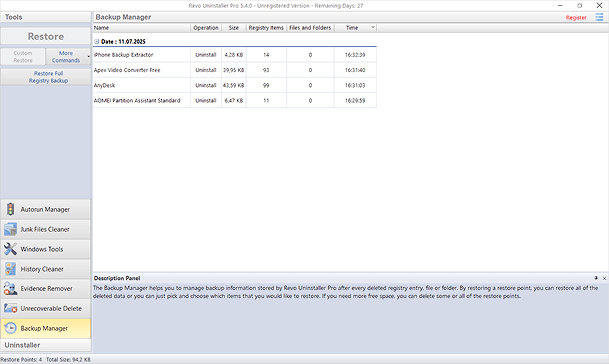Click Restore Full Registry Backup

coord(45,77)
